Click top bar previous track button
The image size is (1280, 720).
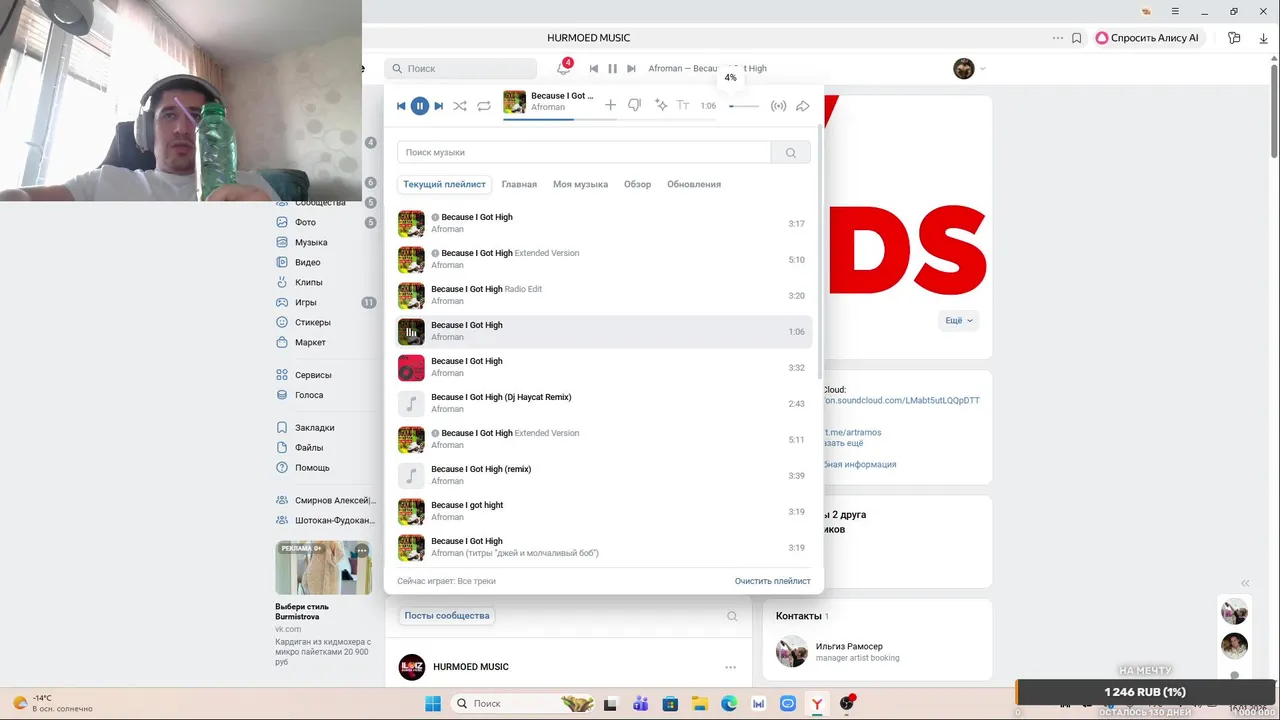(x=594, y=68)
